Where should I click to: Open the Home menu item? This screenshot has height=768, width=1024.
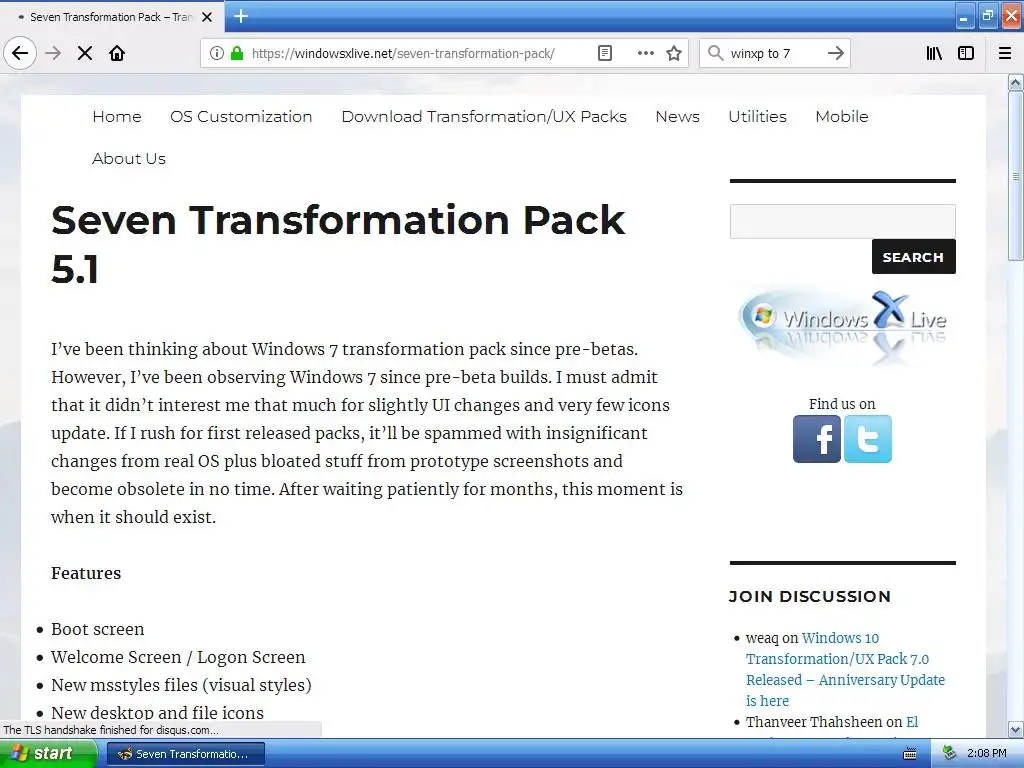pyautogui.click(x=117, y=116)
